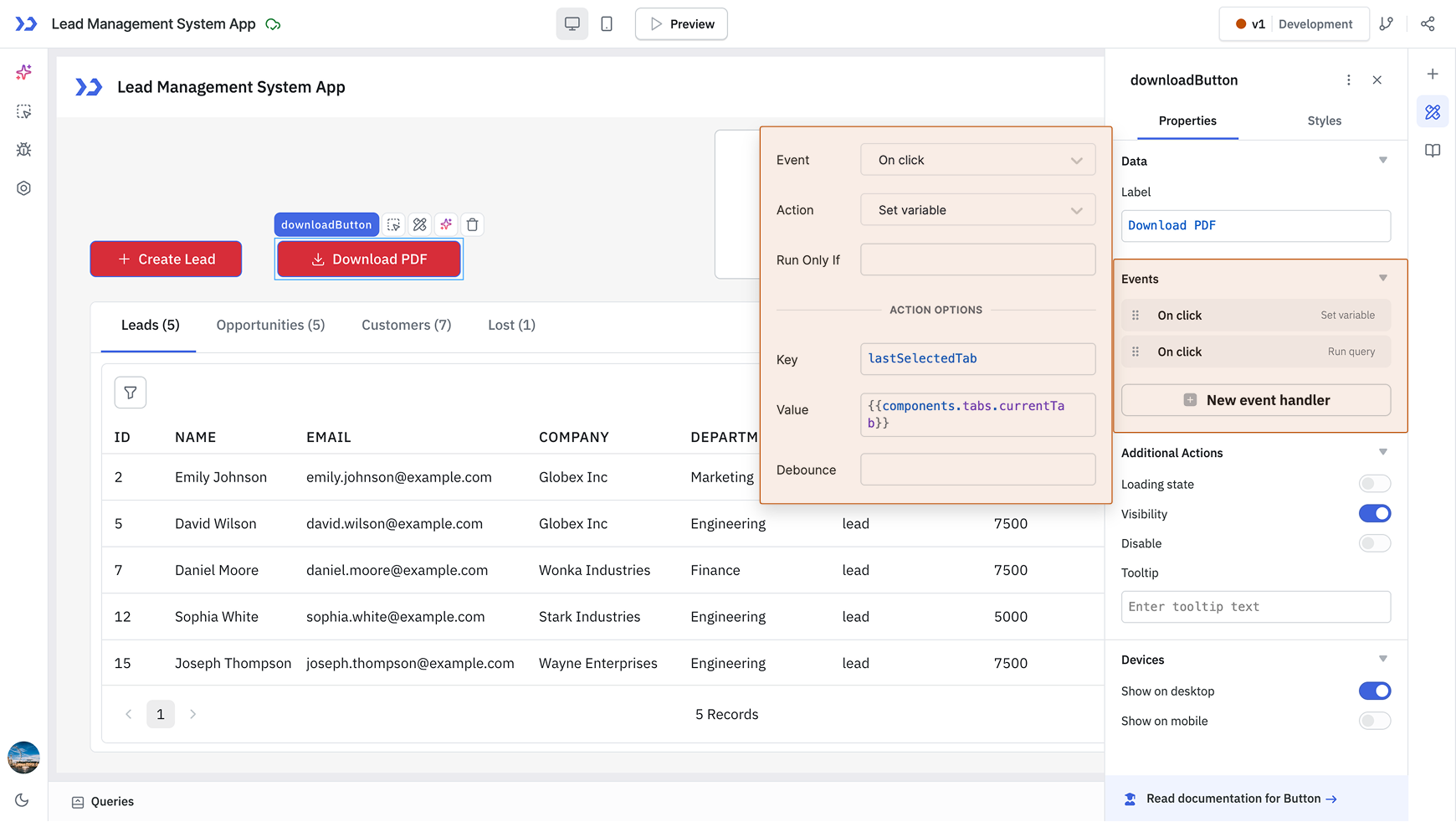Switch to the Styles tab
Viewport: 1456px width, 822px height.
pyautogui.click(x=1324, y=121)
